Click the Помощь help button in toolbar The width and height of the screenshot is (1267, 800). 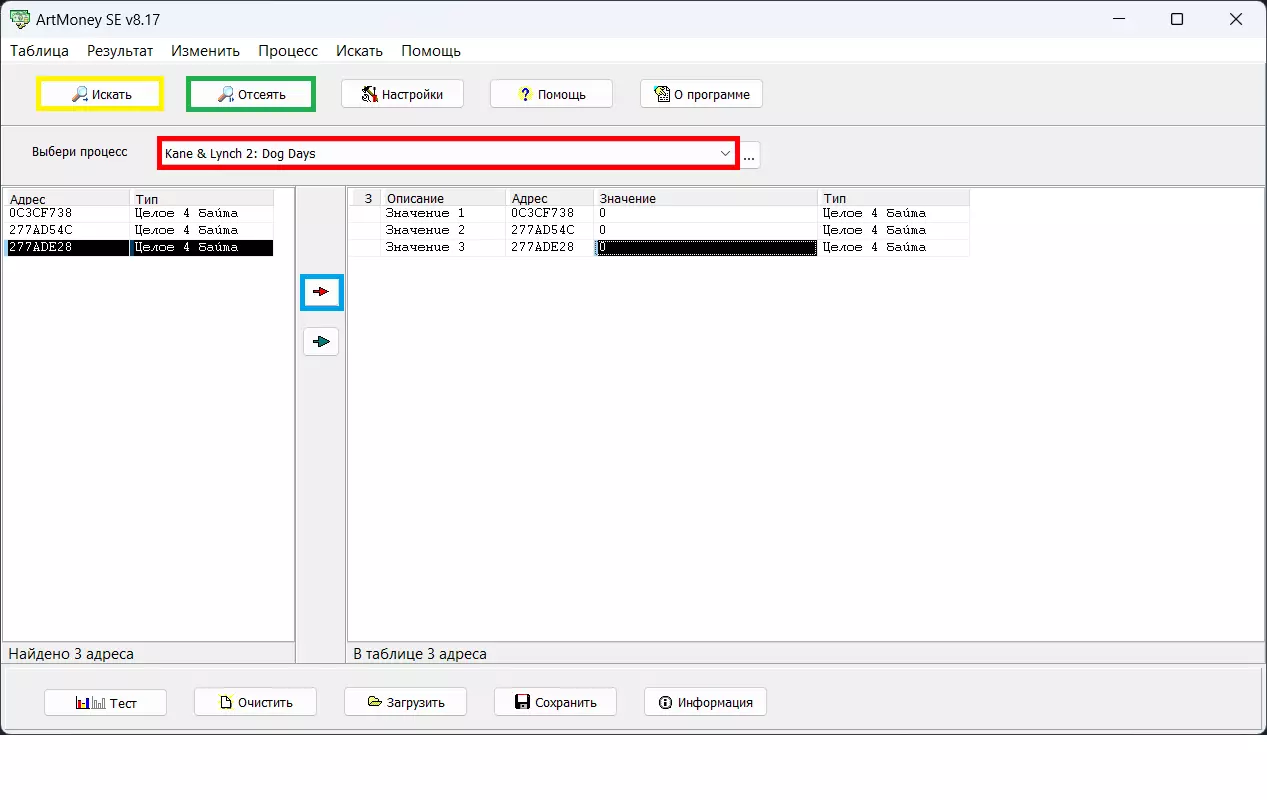coord(551,94)
